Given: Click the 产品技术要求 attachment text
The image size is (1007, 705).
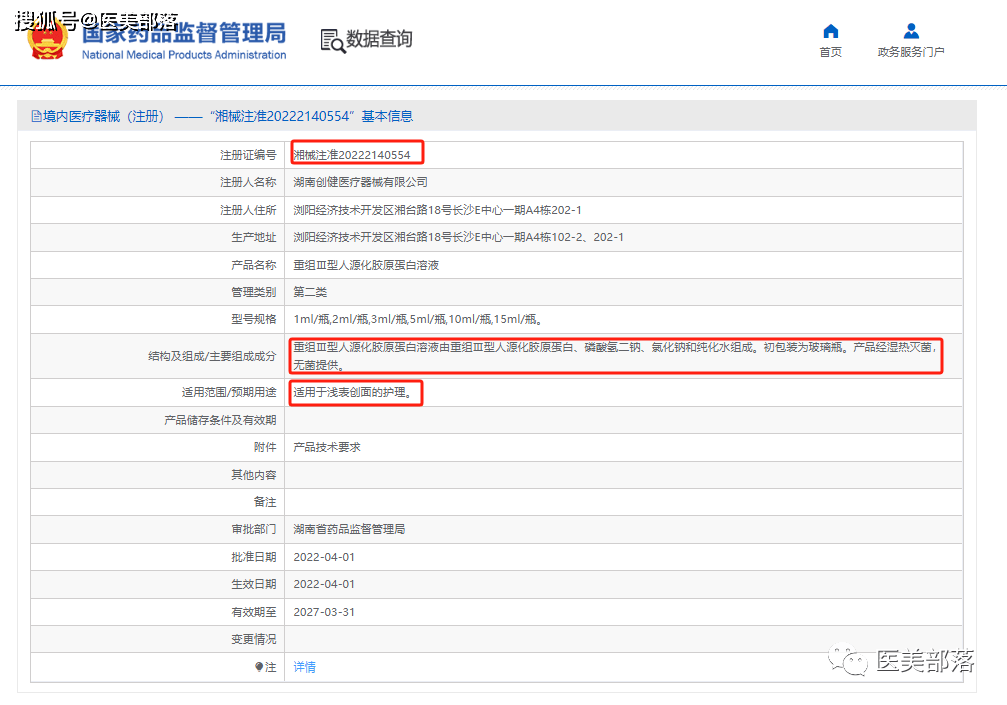Looking at the screenshot, I should pos(327,447).
